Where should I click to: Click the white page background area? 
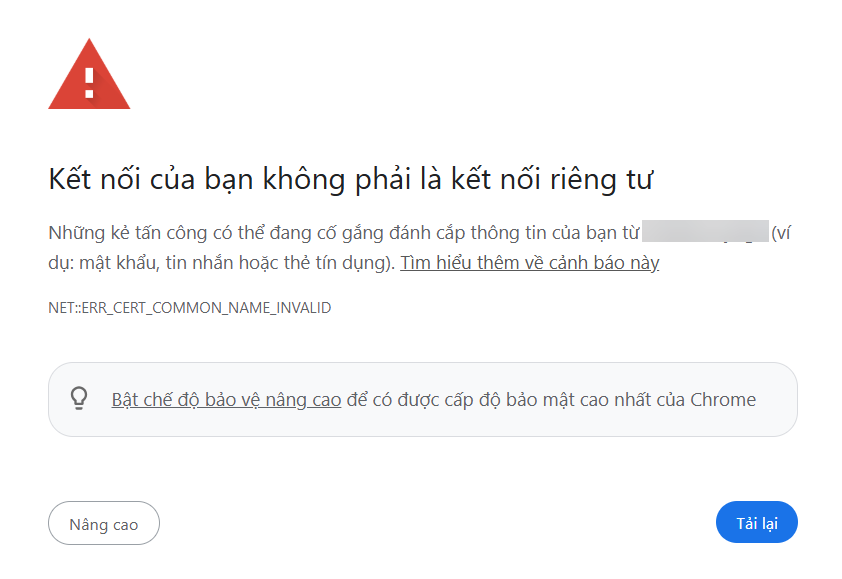coord(420,470)
